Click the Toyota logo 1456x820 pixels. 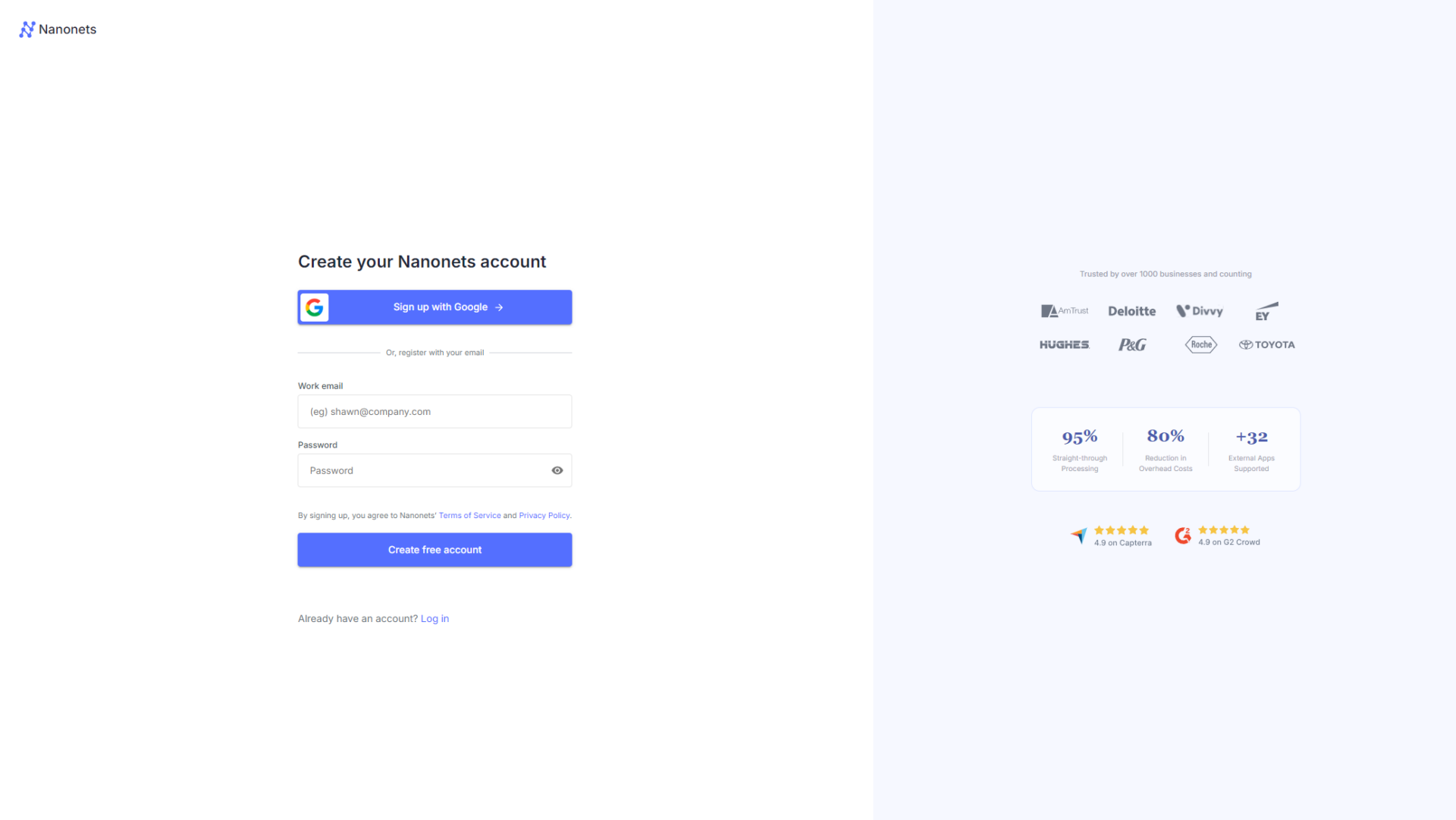1267,344
